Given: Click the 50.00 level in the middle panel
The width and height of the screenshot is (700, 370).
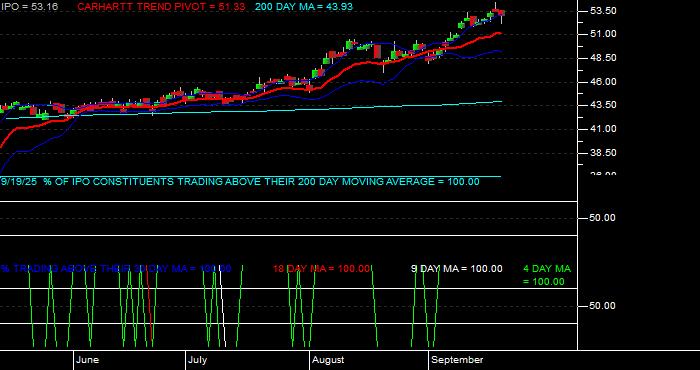Looking at the screenshot, I should (603, 218).
